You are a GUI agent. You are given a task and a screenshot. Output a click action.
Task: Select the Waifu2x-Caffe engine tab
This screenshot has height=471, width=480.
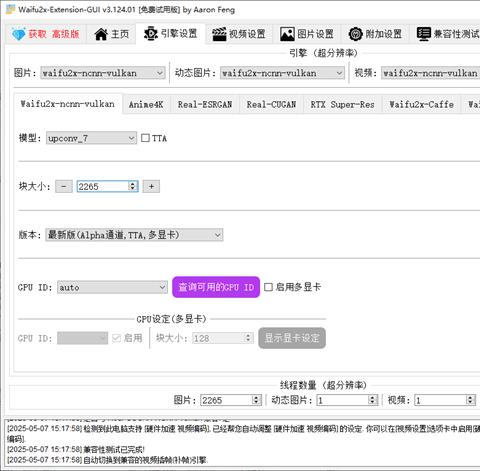421,105
